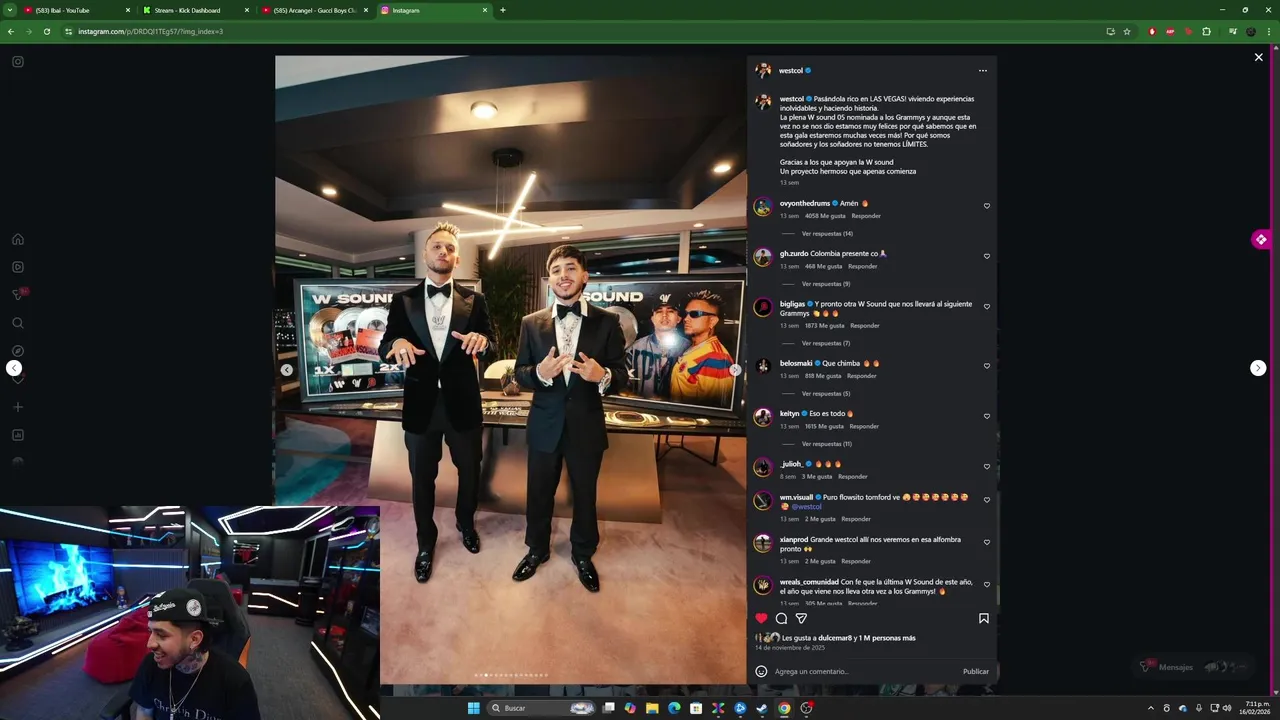This screenshot has width=1280, height=720.
Task: Open a new browser tab
Action: [x=502, y=10]
